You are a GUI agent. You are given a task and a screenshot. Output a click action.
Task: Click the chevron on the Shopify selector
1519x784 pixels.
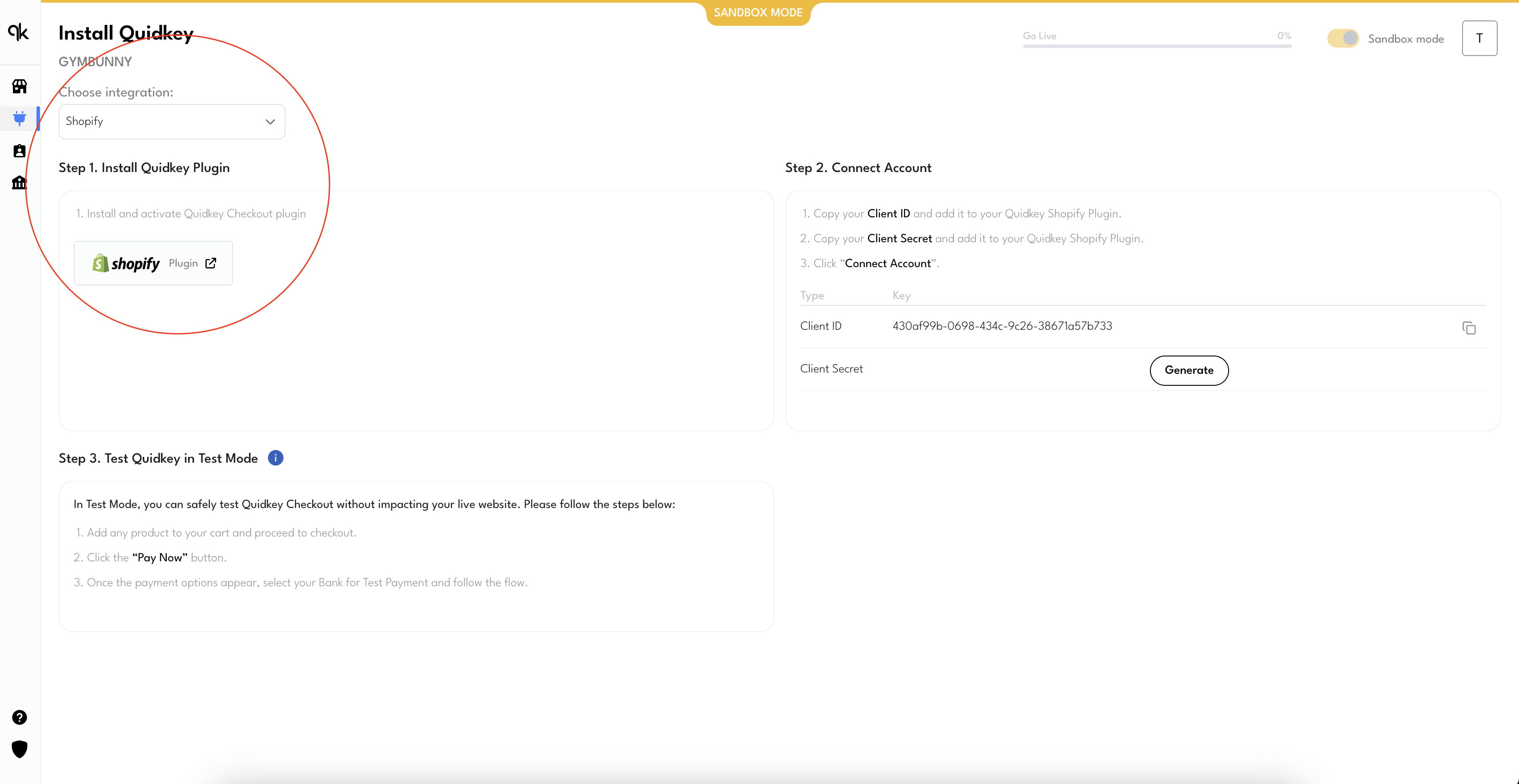click(x=270, y=121)
